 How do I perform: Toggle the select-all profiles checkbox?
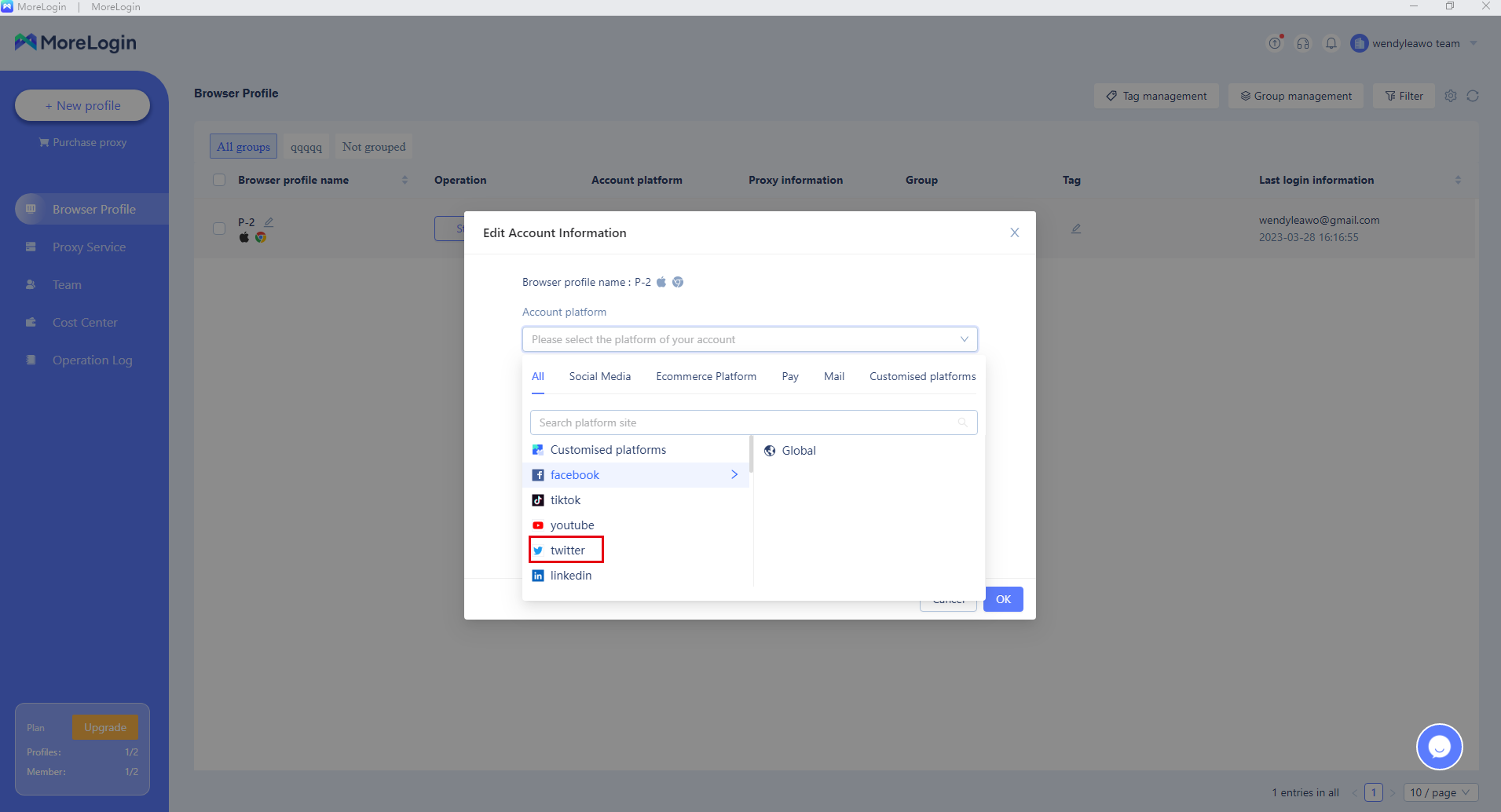219,180
